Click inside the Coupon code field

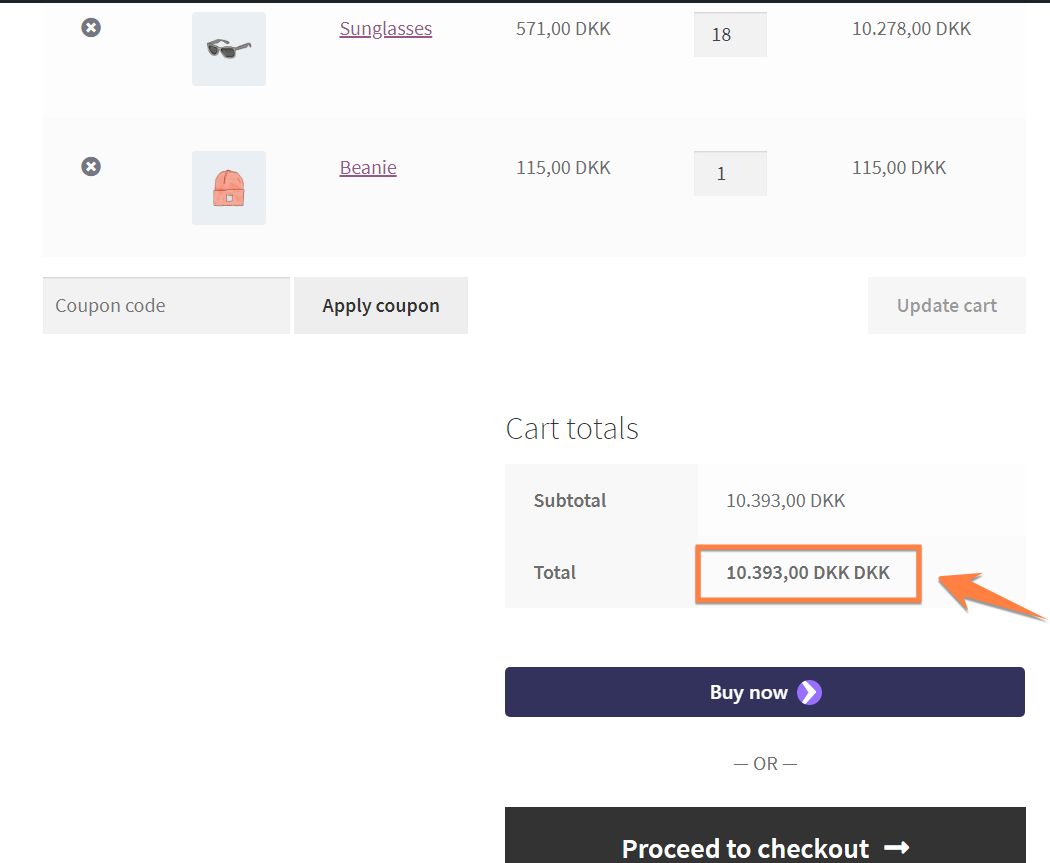coord(165,305)
